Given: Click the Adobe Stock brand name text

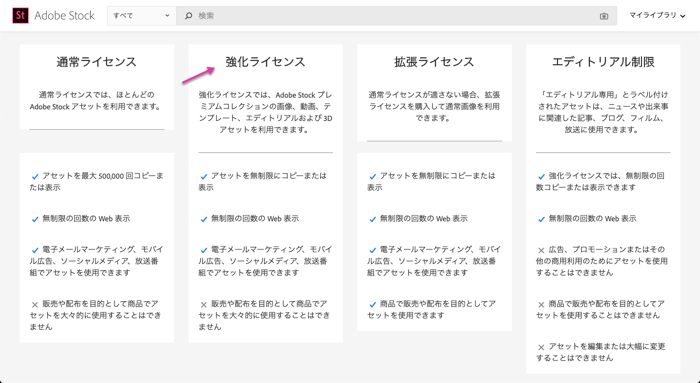Looking at the screenshot, I should (64, 16).
